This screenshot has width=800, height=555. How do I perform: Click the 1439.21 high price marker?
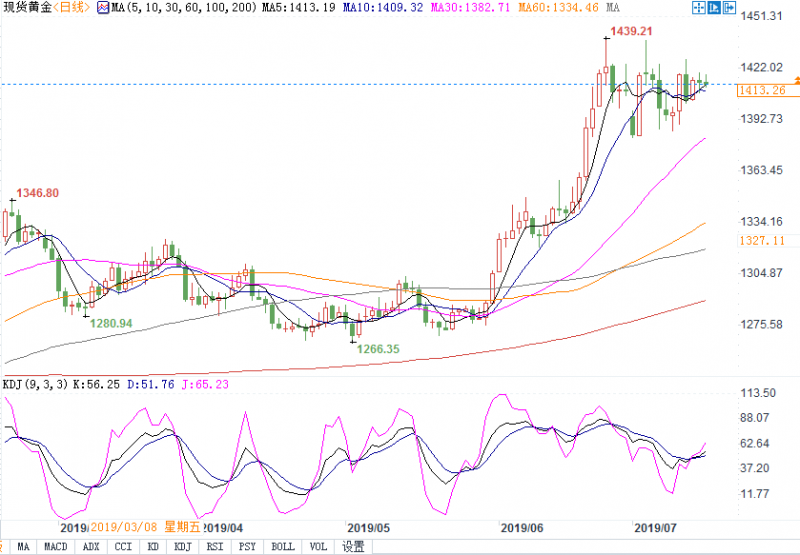pos(631,31)
